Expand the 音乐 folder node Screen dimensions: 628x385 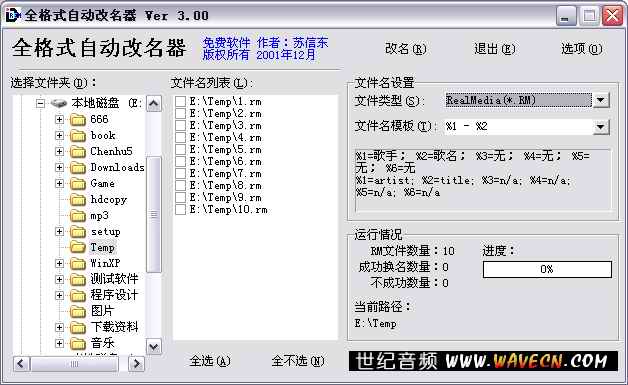click(x=59, y=343)
